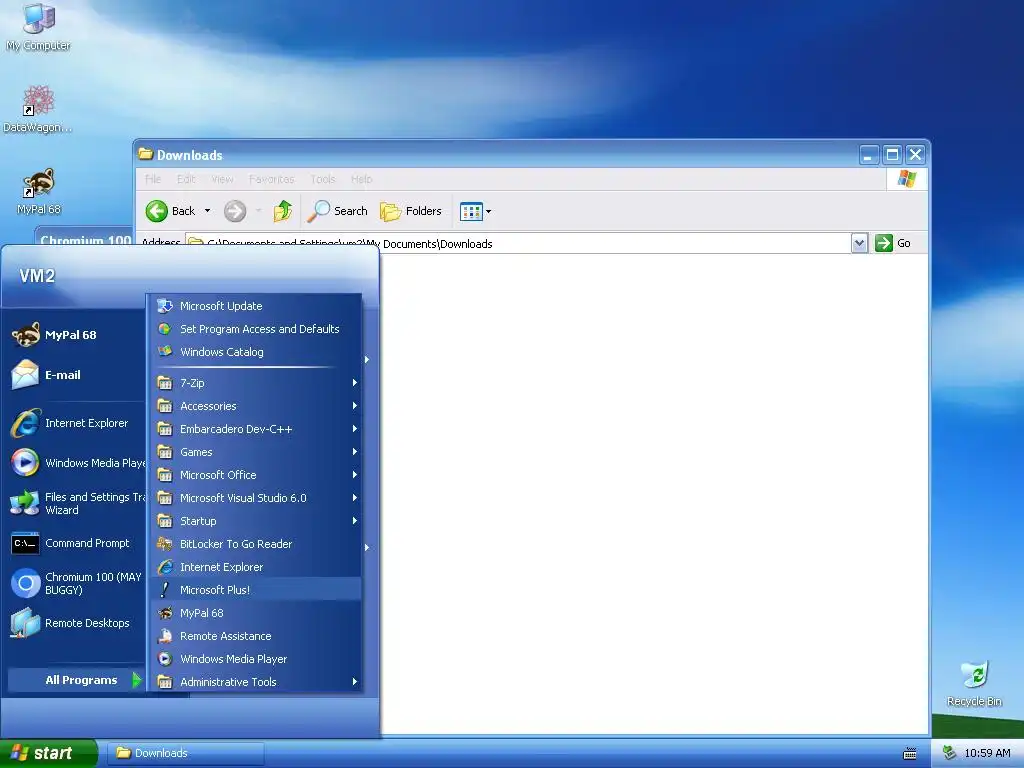Expand the Games folder
The height and width of the screenshot is (768, 1024).
[x=256, y=452]
